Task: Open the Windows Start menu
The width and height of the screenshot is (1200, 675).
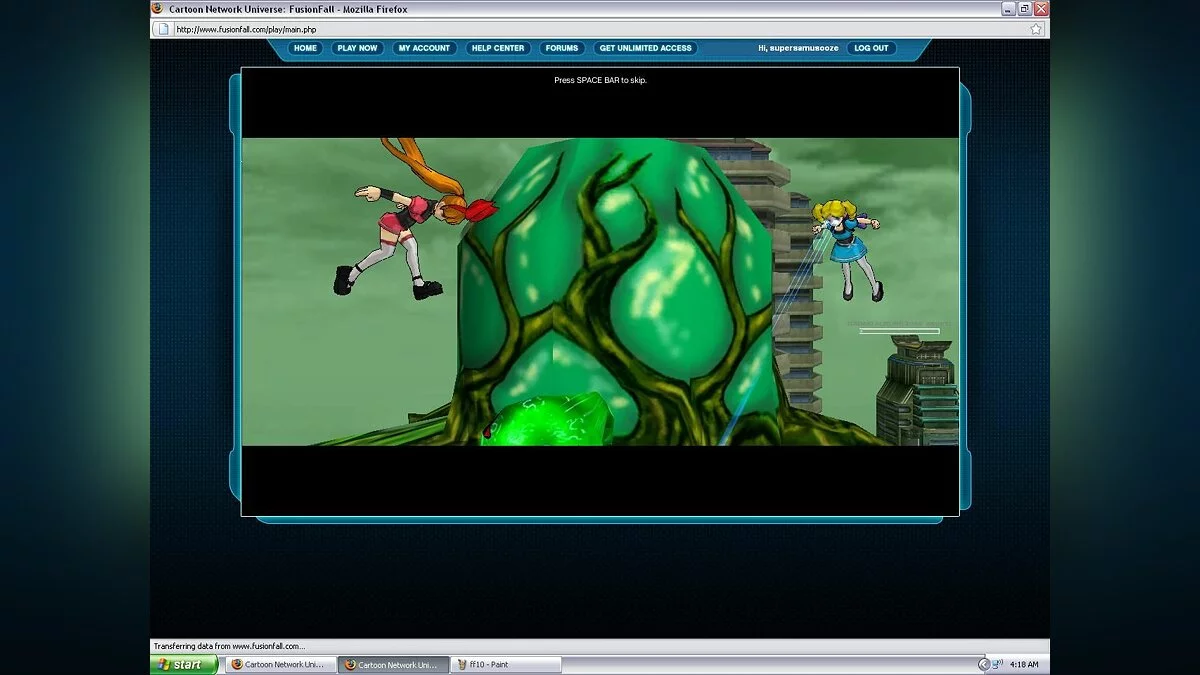Action: click(184, 664)
